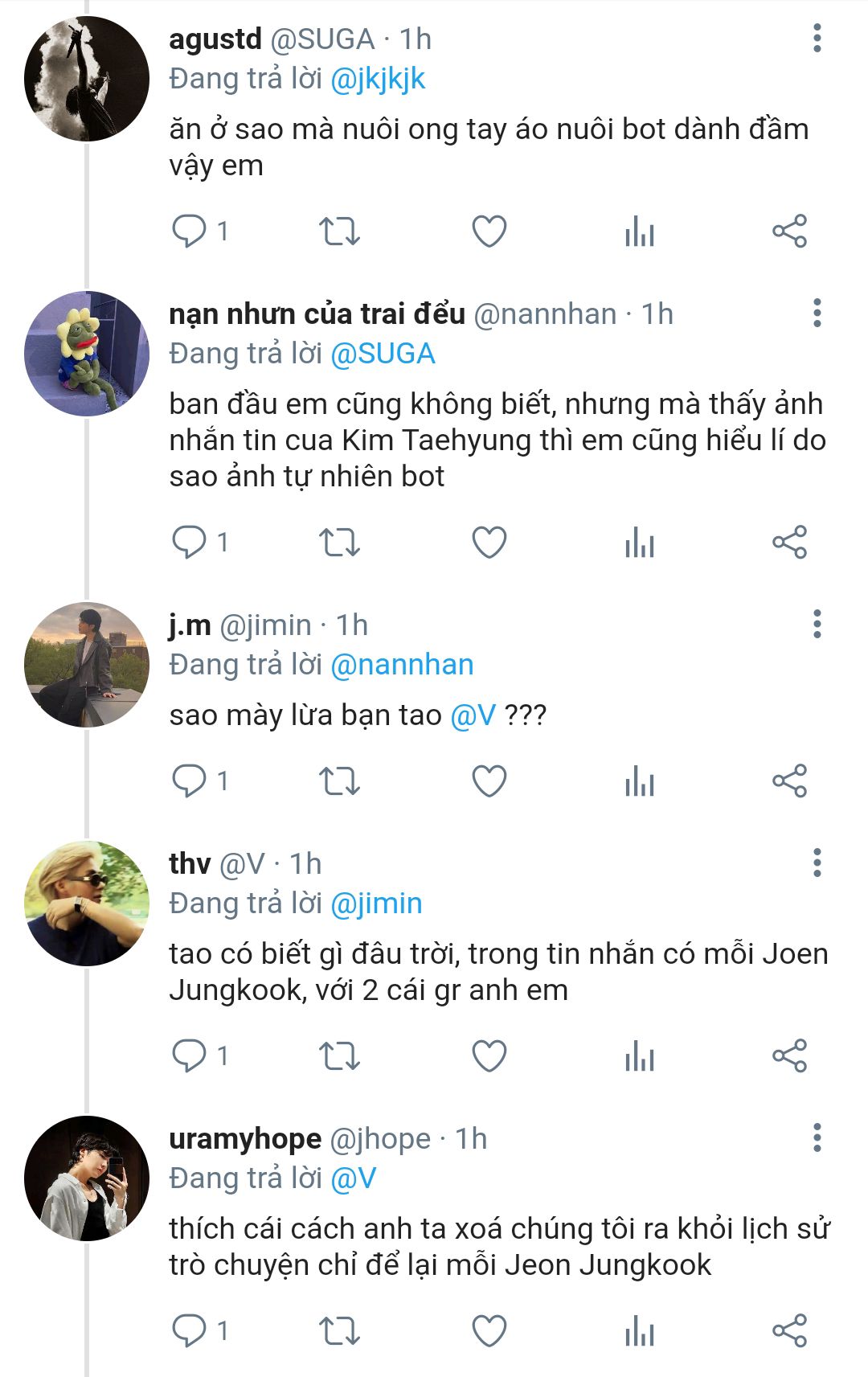View analytics for thv's tweet
Image resolution: width=868 pixels, height=1377 pixels.
(640, 1056)
